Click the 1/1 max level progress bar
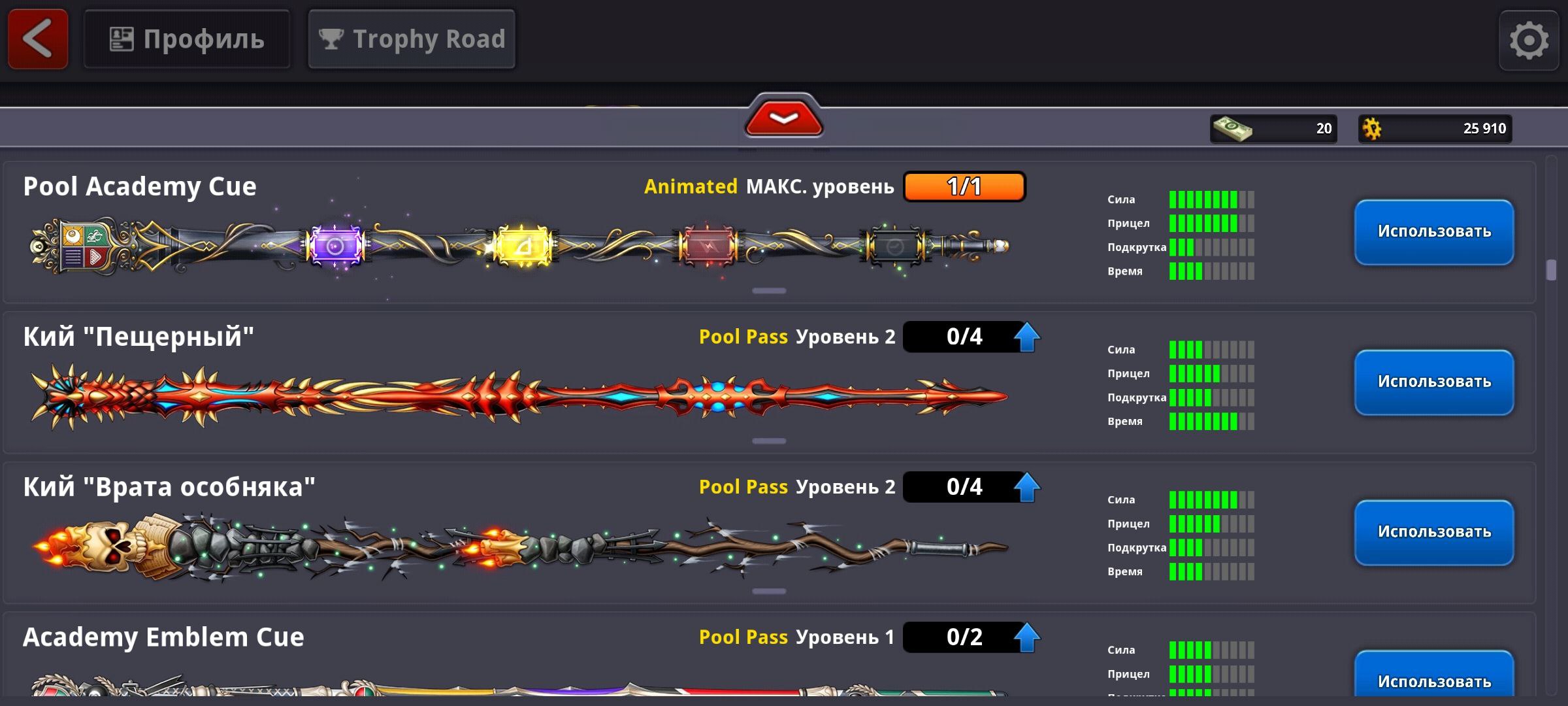The height and width of the screenshot is (706, 1568). [x=964, y=187]
